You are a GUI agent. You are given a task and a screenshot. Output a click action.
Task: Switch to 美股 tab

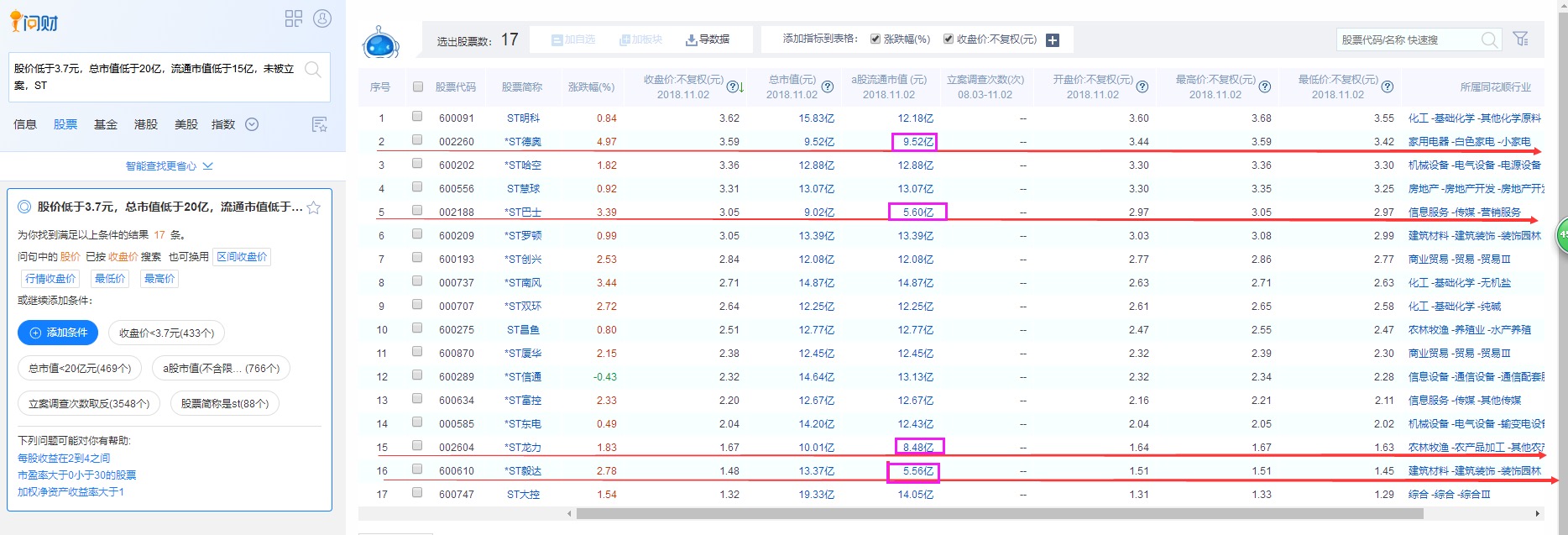[186, 124]
